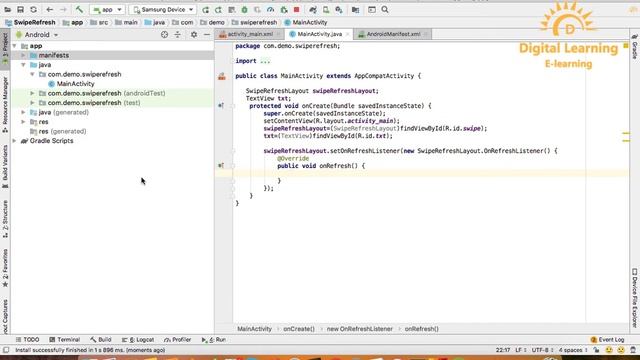Click the Scroll from Source target icon
Viewport: 640px width, 360px height.
coord(164,35)
